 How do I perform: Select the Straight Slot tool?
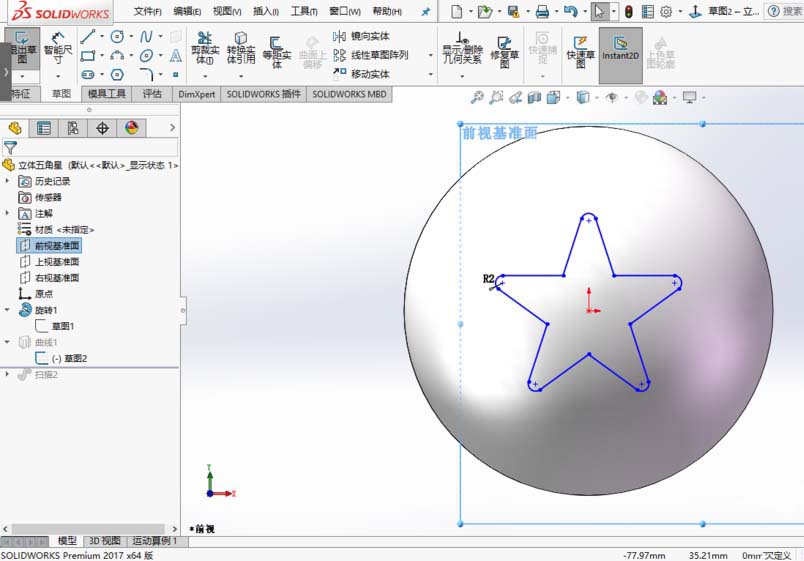[x=88, y=75]
